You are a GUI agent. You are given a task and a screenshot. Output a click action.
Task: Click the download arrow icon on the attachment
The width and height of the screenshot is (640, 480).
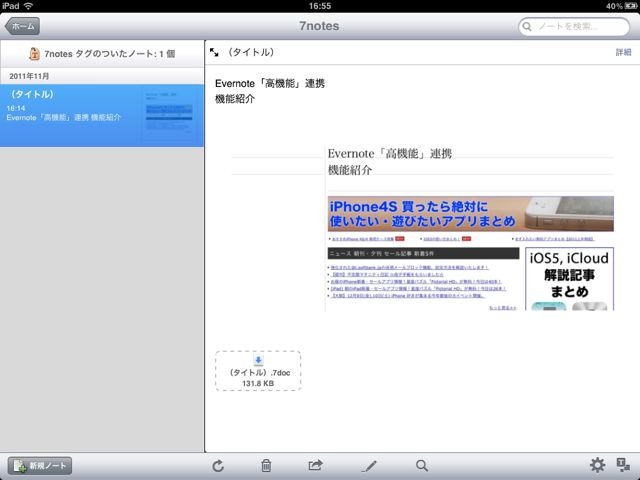(x=258, y=360)
